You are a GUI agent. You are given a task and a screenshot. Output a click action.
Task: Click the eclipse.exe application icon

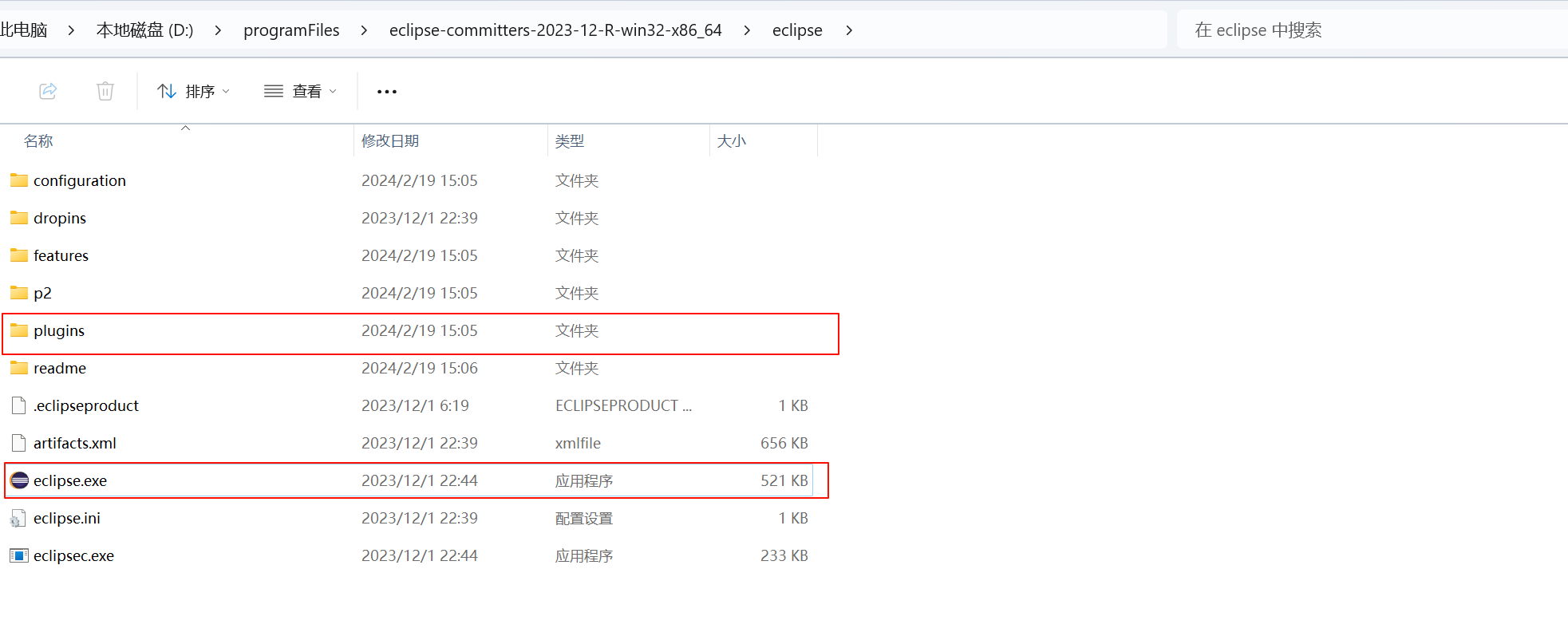click(19, 480)
